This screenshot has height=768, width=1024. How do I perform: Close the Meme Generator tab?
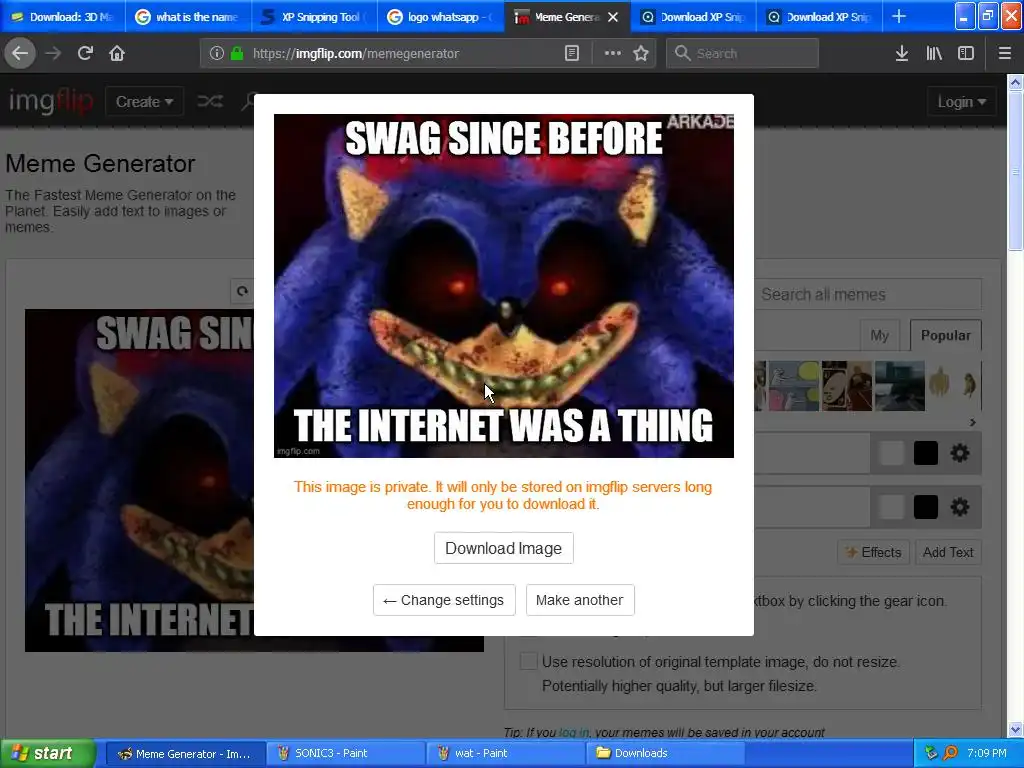[x=613, y=17]
